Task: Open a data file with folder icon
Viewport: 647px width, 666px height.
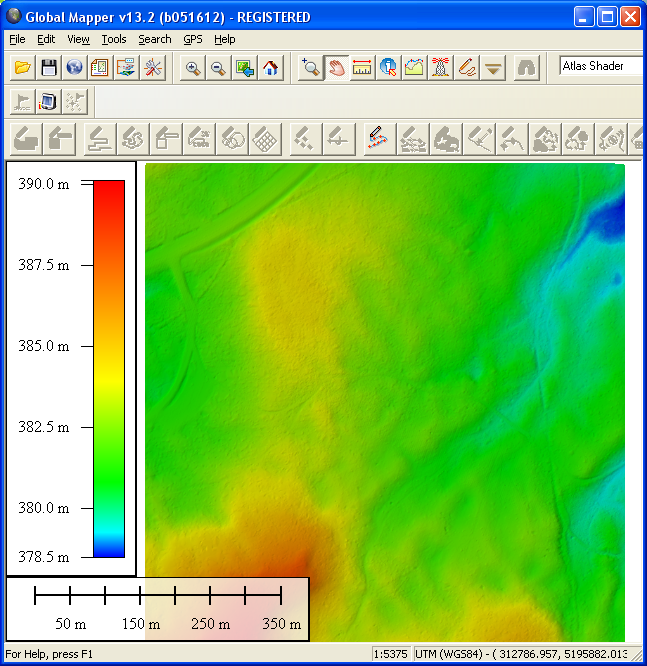Action: click(x=23, y=68)
